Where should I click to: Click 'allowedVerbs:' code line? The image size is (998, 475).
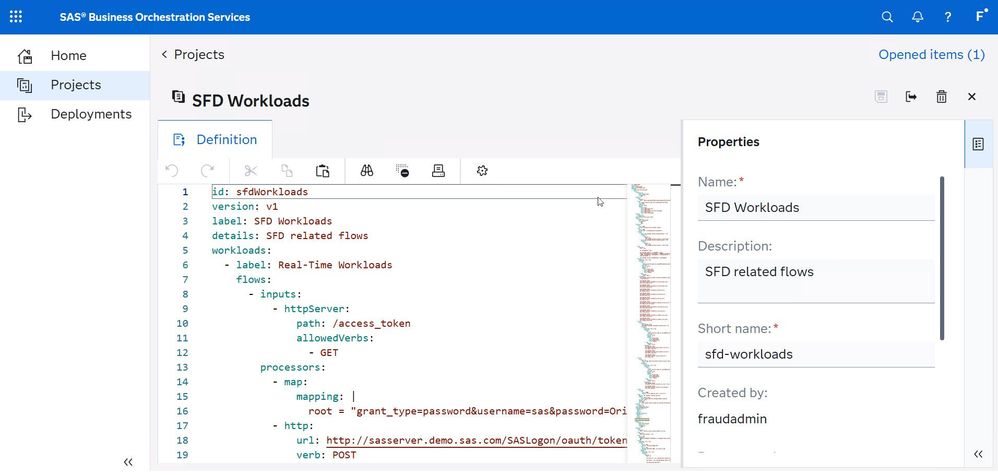(335, 338)
